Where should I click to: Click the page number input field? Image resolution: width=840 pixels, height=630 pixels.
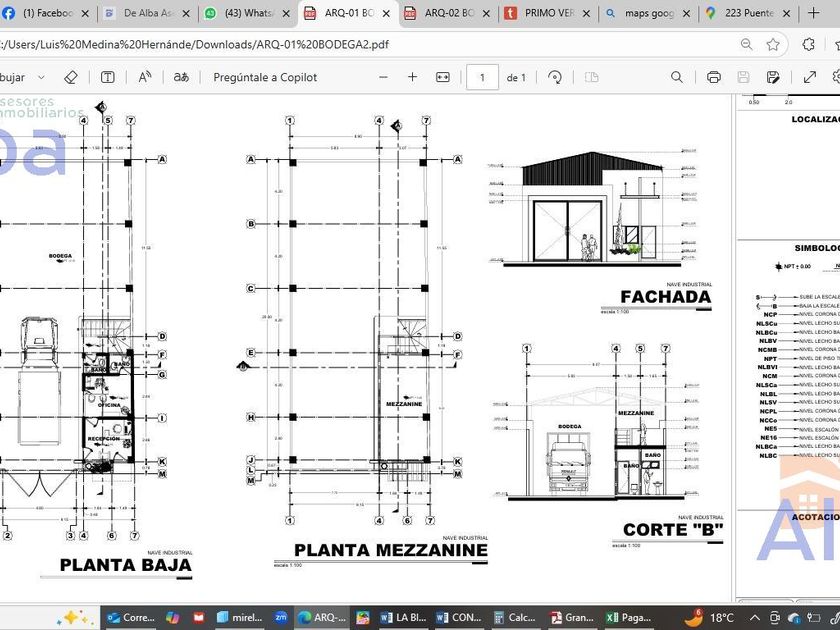click(x=482, y=78)
